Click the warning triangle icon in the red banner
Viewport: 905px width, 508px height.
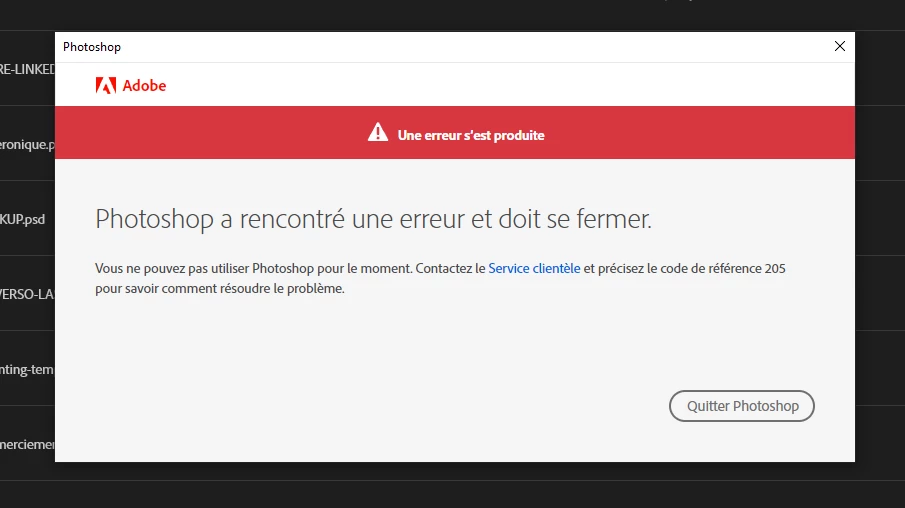(x=378, y=133)
